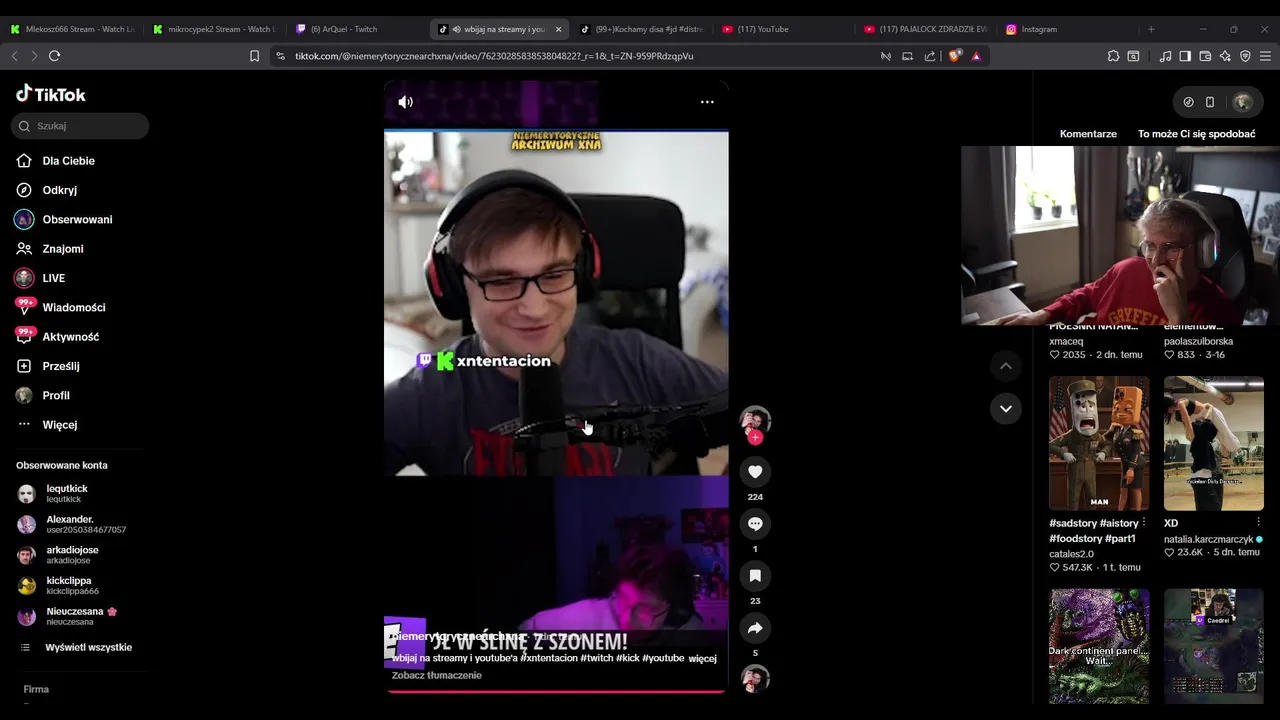Screen dimensions: 1280x720
Task: Open followed account lequtkick
Action: point(66,493)
